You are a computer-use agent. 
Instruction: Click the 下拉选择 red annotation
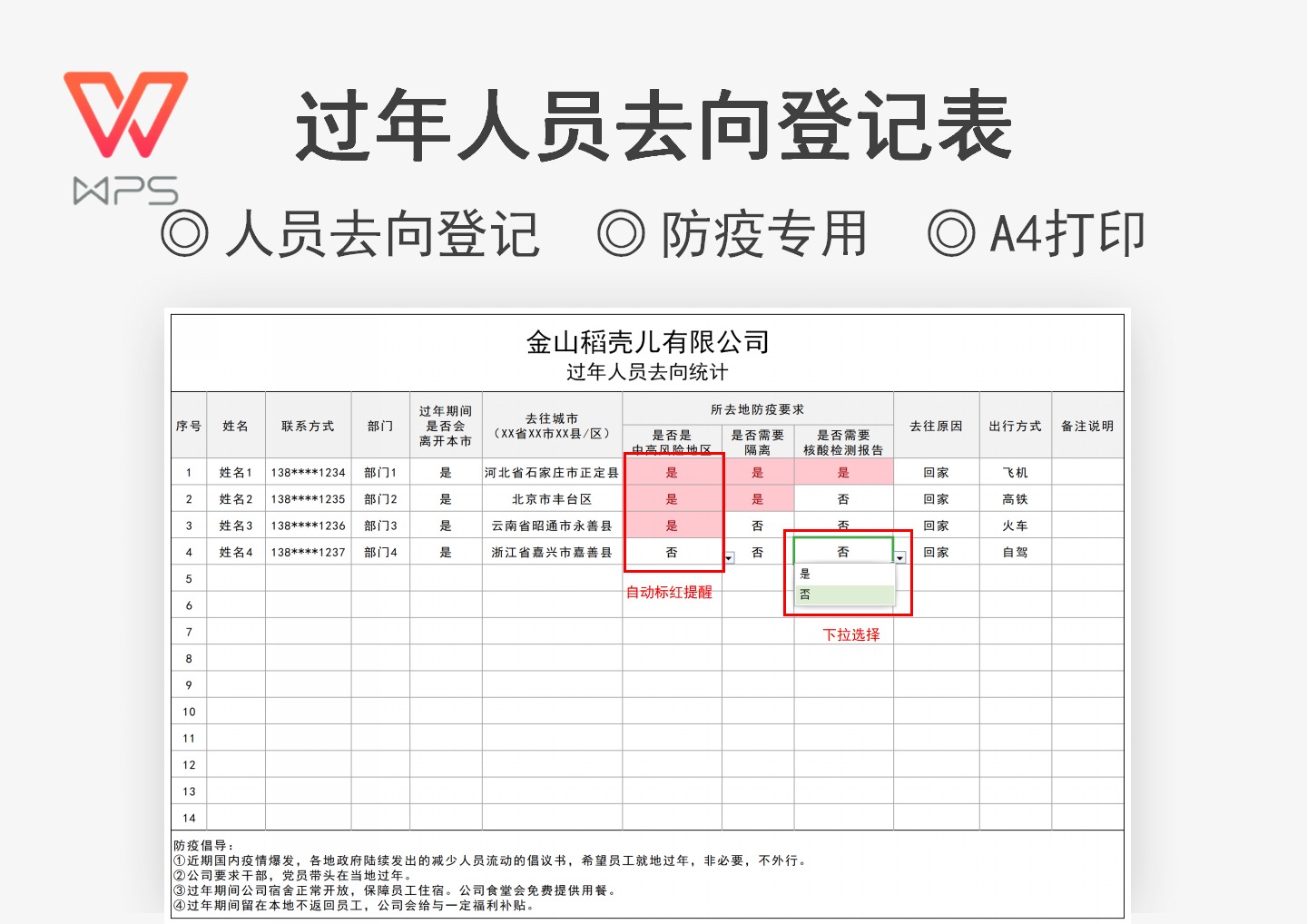[851, 634]
